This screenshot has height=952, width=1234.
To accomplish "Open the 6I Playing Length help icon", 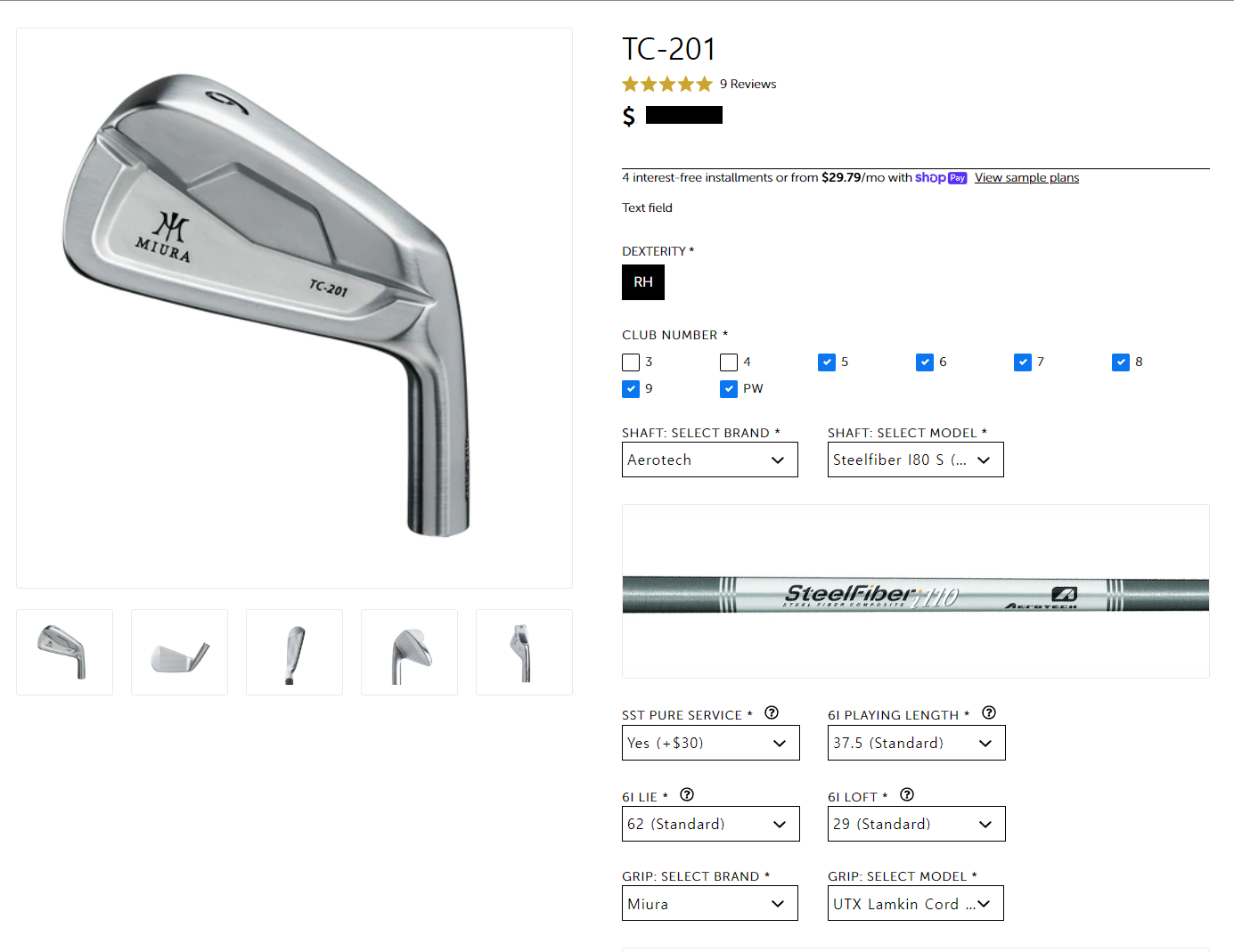I will [989, 713].
